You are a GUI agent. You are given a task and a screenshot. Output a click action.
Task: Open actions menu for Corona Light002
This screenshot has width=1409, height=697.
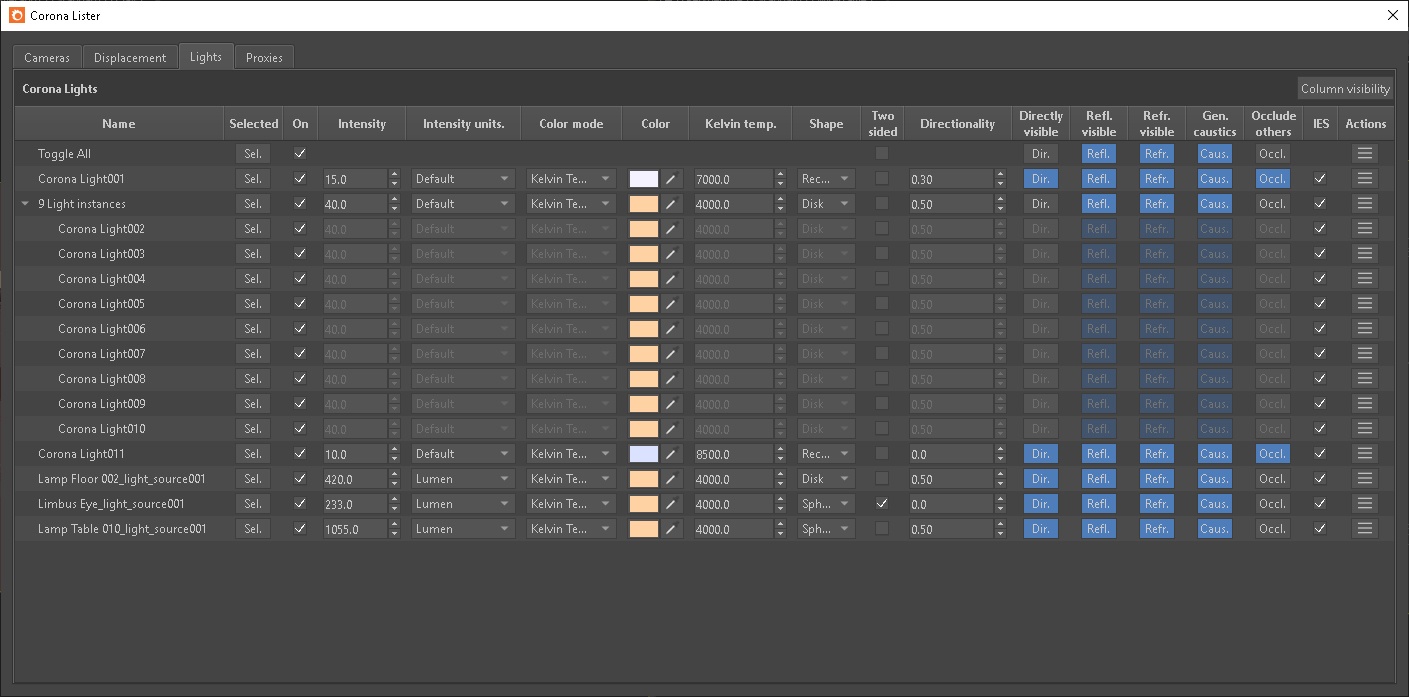(1365, 229)
